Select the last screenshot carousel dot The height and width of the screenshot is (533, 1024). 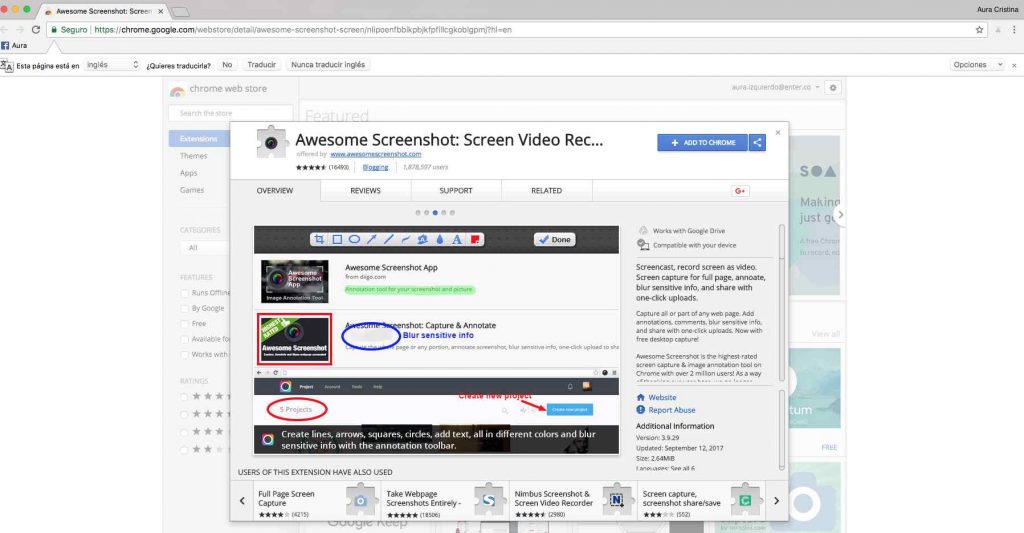(x=452, y=213)
